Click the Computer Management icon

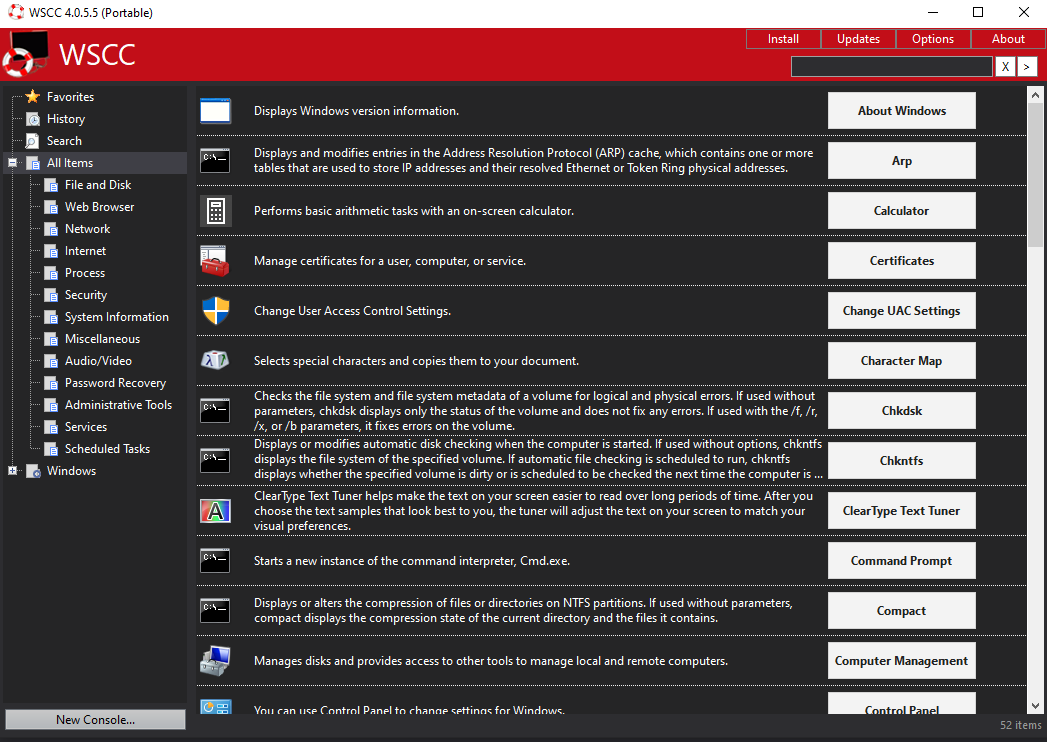tap(215, 661)
